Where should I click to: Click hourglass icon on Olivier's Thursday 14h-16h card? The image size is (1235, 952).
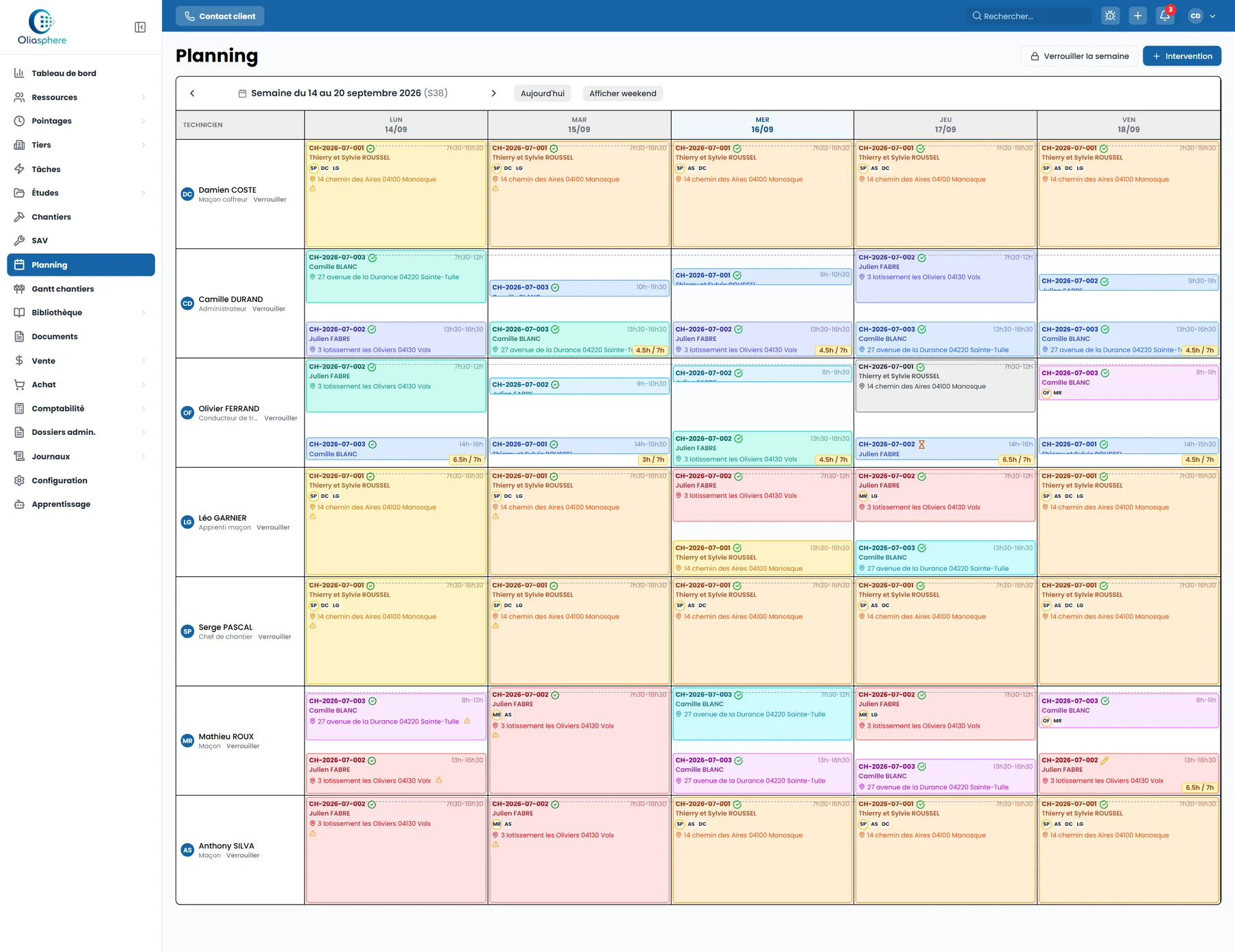(921, 444)
